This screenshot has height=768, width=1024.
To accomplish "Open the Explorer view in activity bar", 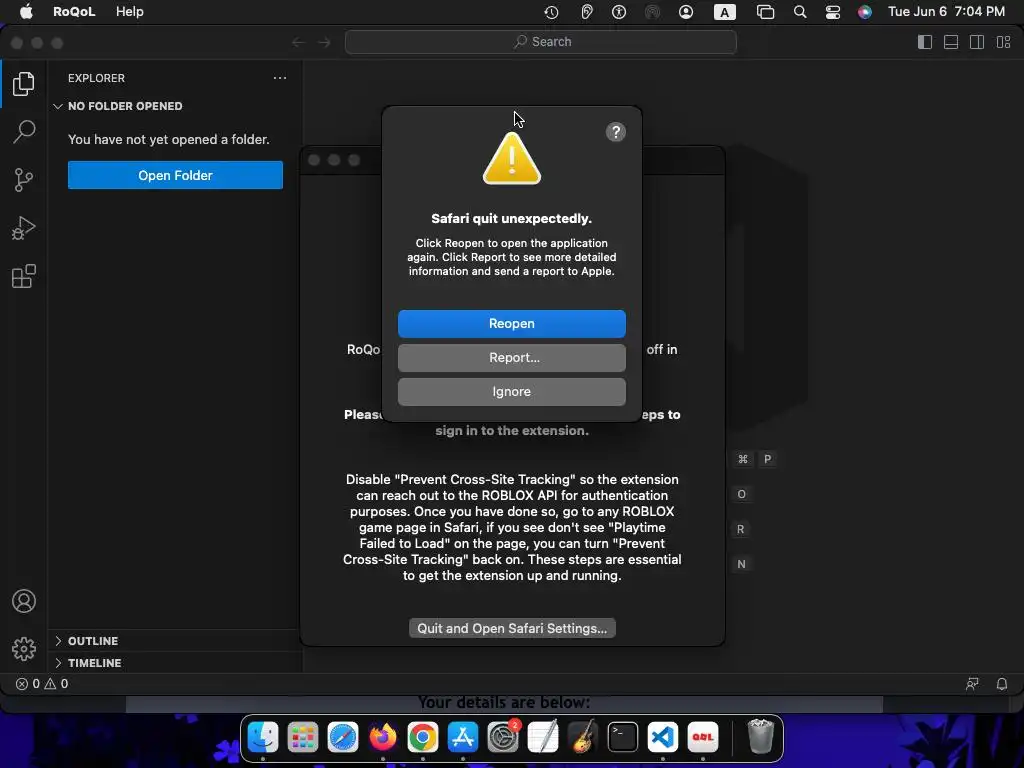I will [x=24, y=84].
